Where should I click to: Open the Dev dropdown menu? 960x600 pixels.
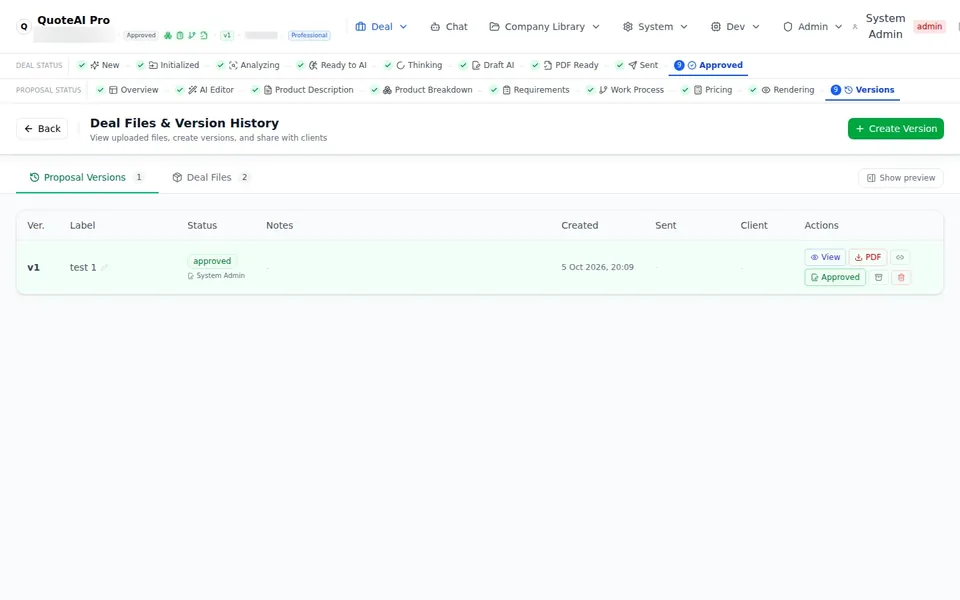pos(735,27)
